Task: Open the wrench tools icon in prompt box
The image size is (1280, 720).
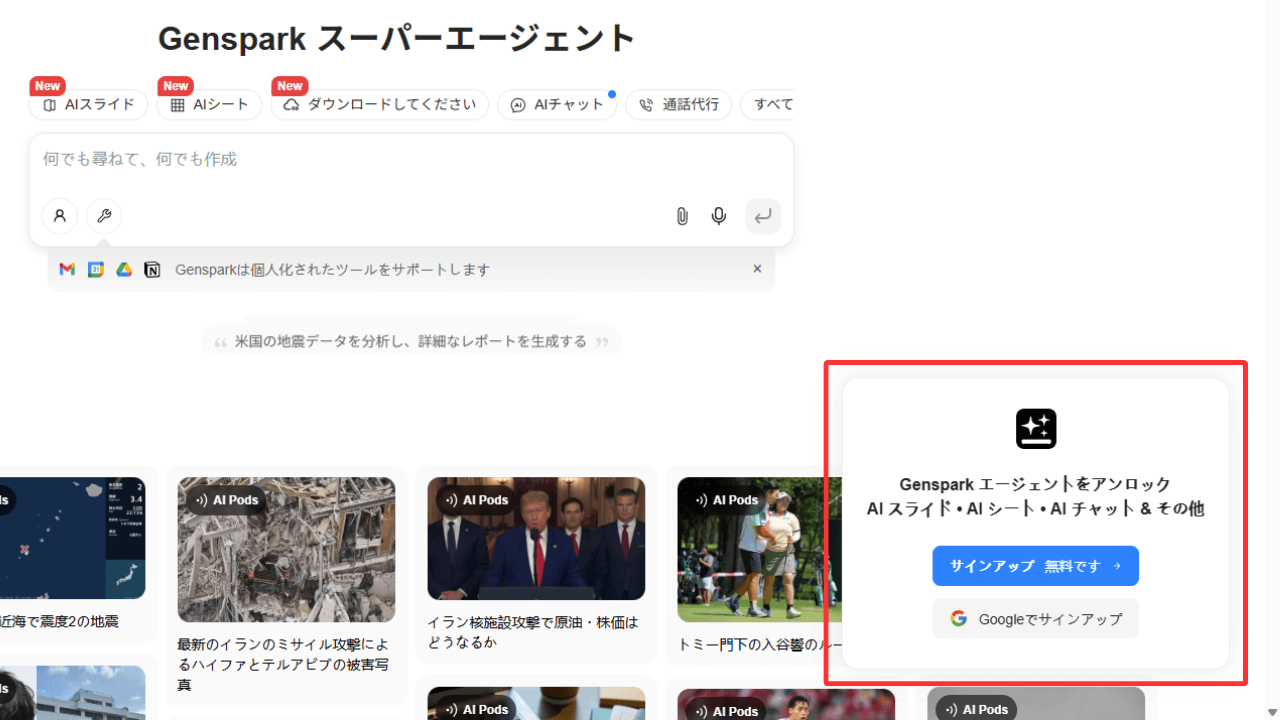Action: coord(104,216)
